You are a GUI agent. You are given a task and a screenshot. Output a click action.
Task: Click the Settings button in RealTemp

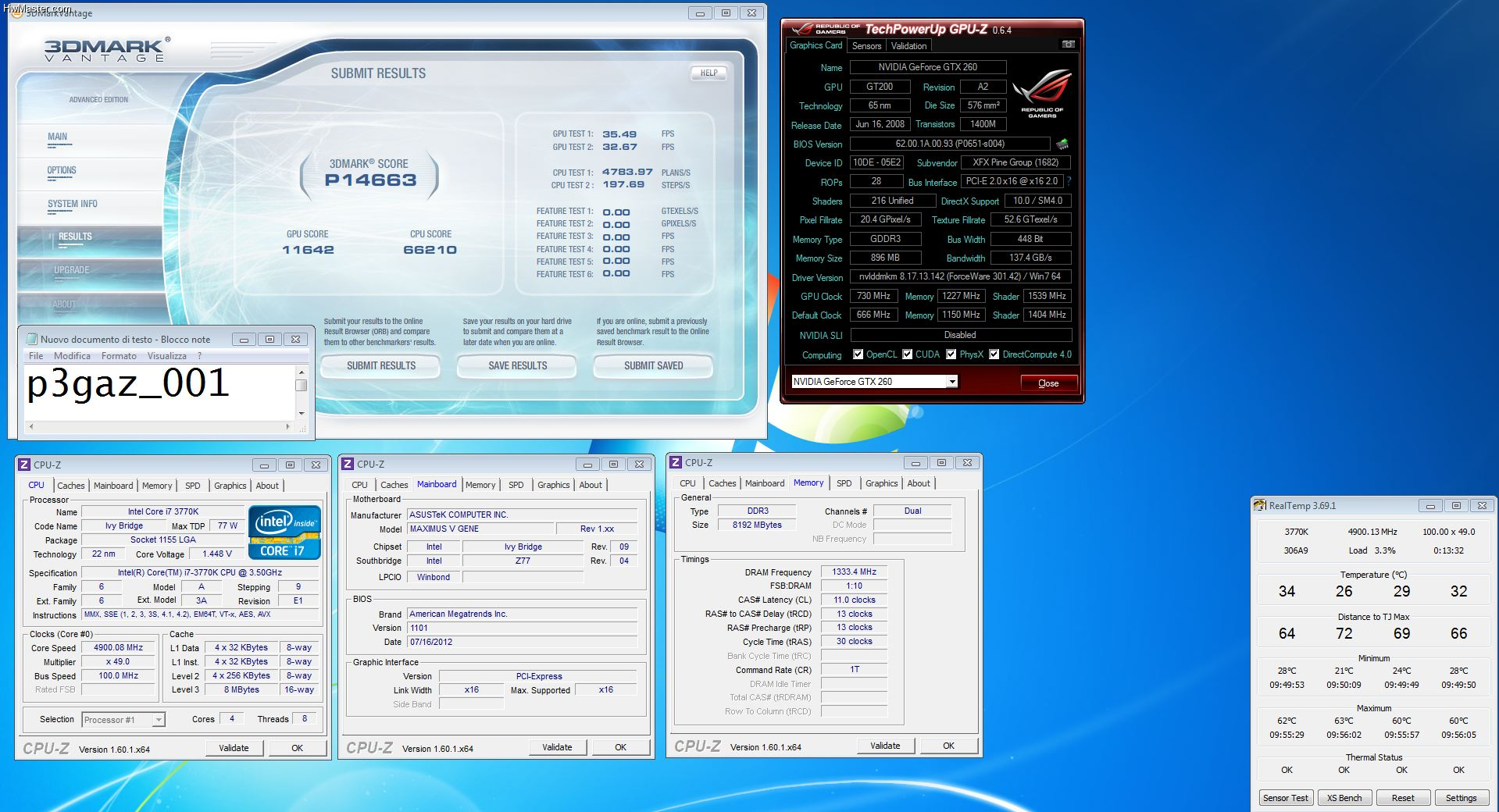click(1461, 798)
